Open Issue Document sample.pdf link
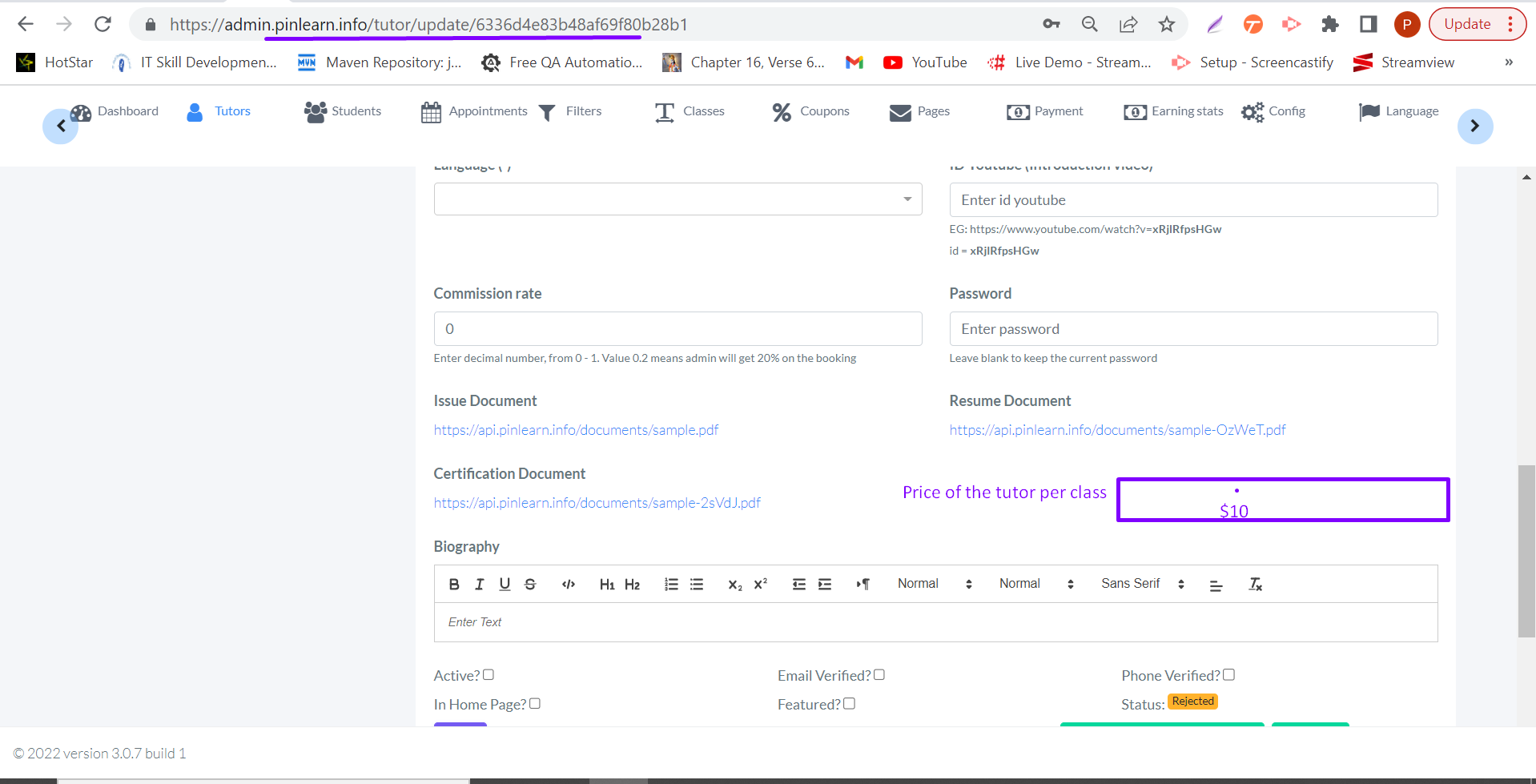Viewport: 1536px width, 784px height. (576, 430)
